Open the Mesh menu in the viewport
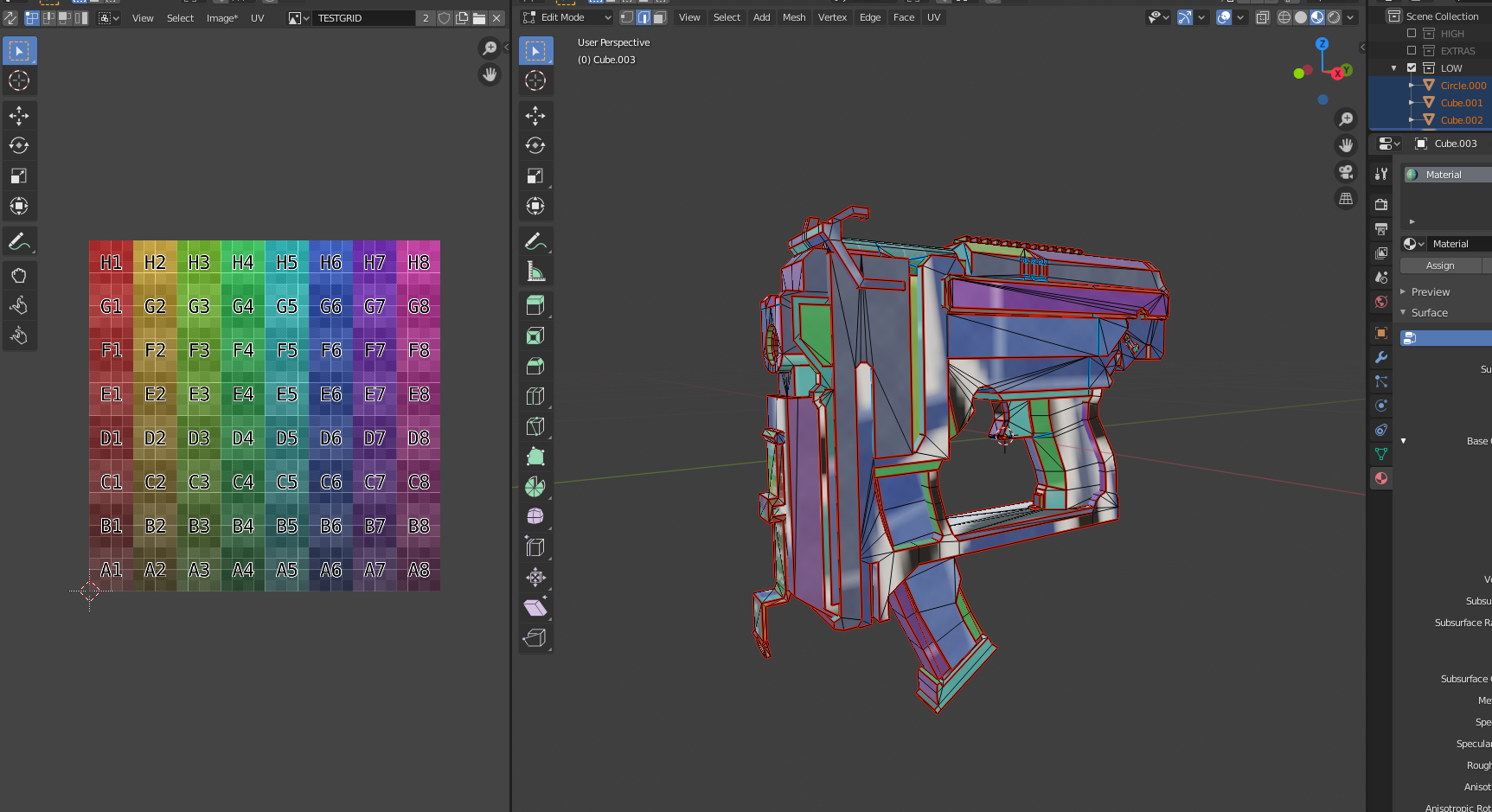The height and width of the screenshot is (812, 1492). (x=794, y=16)
